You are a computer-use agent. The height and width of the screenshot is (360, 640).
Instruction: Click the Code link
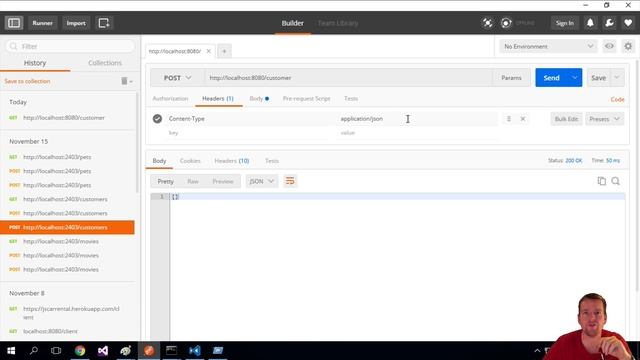point(617,99)
